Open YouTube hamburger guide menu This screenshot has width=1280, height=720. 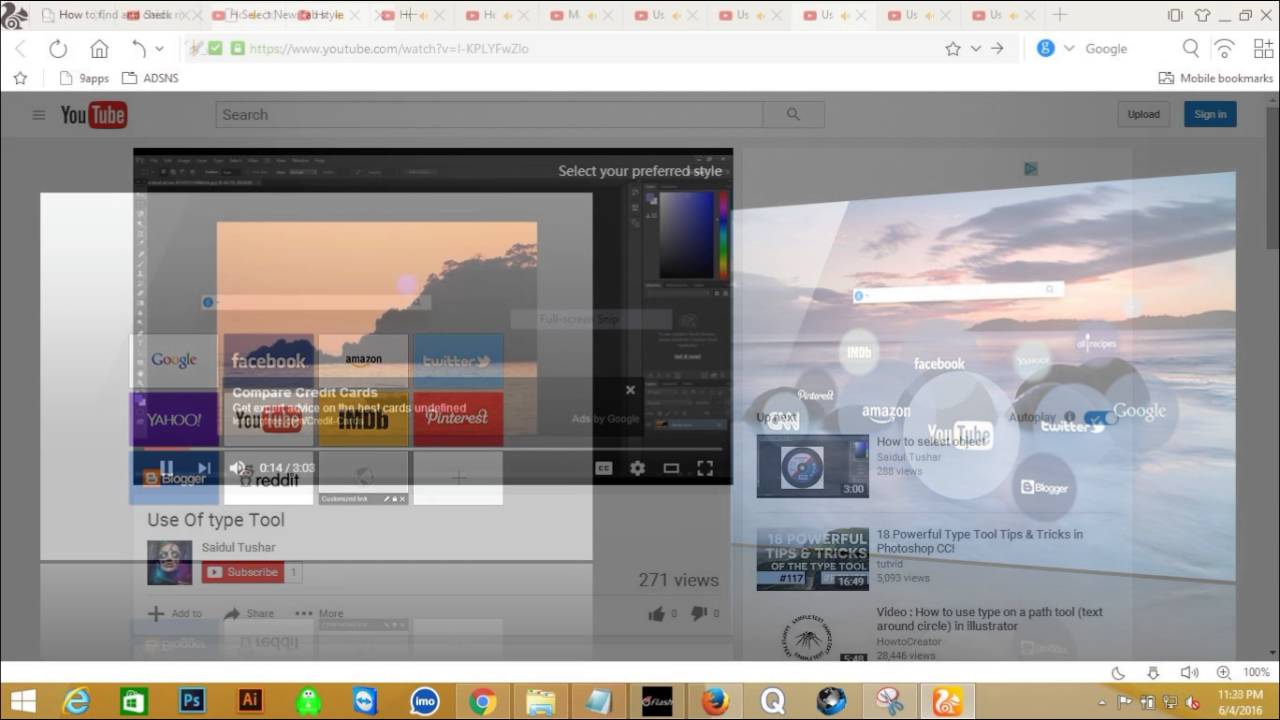coord(39,115)
